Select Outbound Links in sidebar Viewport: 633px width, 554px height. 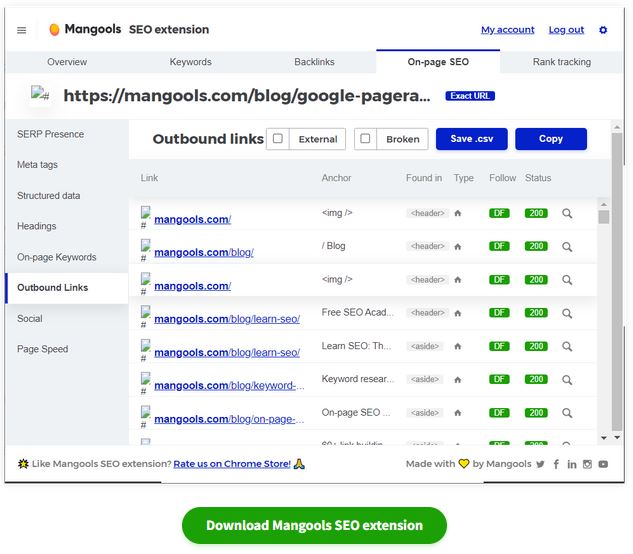pyautogui.click(x=67, y=288)
